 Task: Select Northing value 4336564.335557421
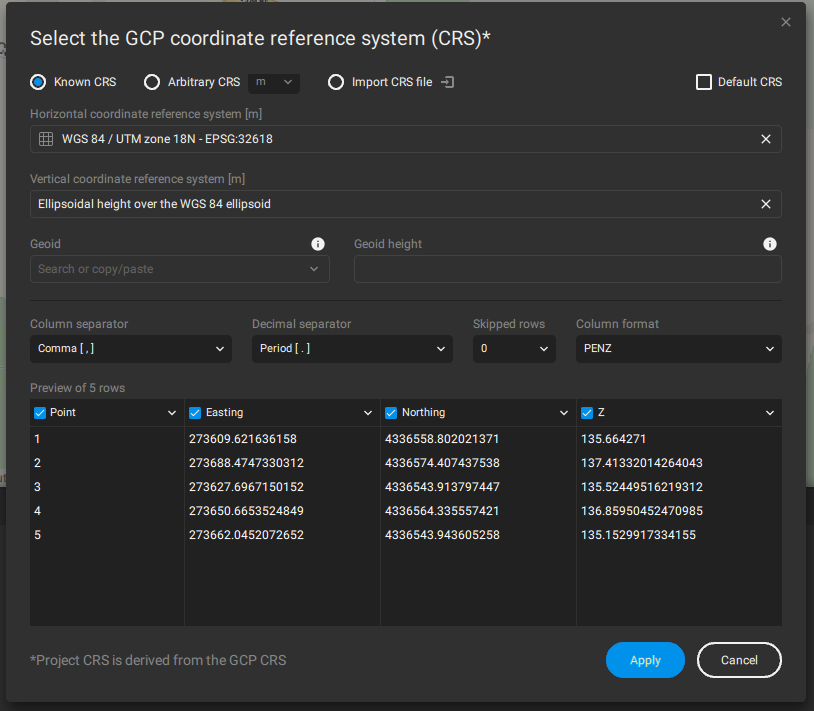[442, 511]
